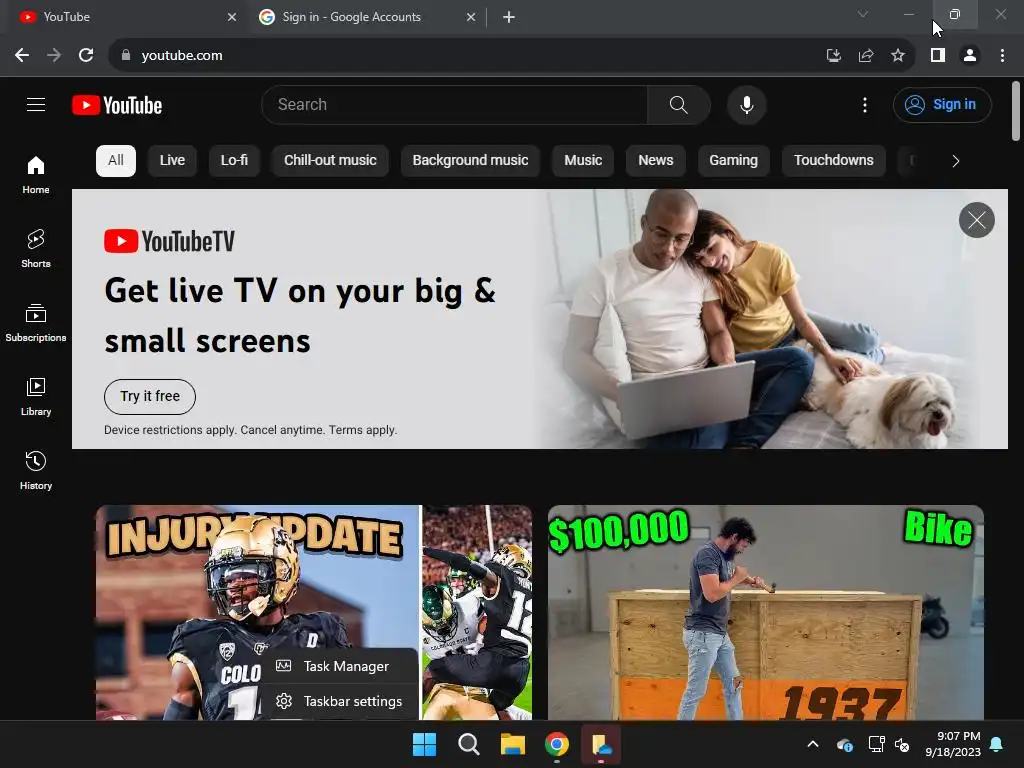The image size is (1024, 768).
Task: Share this page via address bar icon
Action: [x=866, y=56]
